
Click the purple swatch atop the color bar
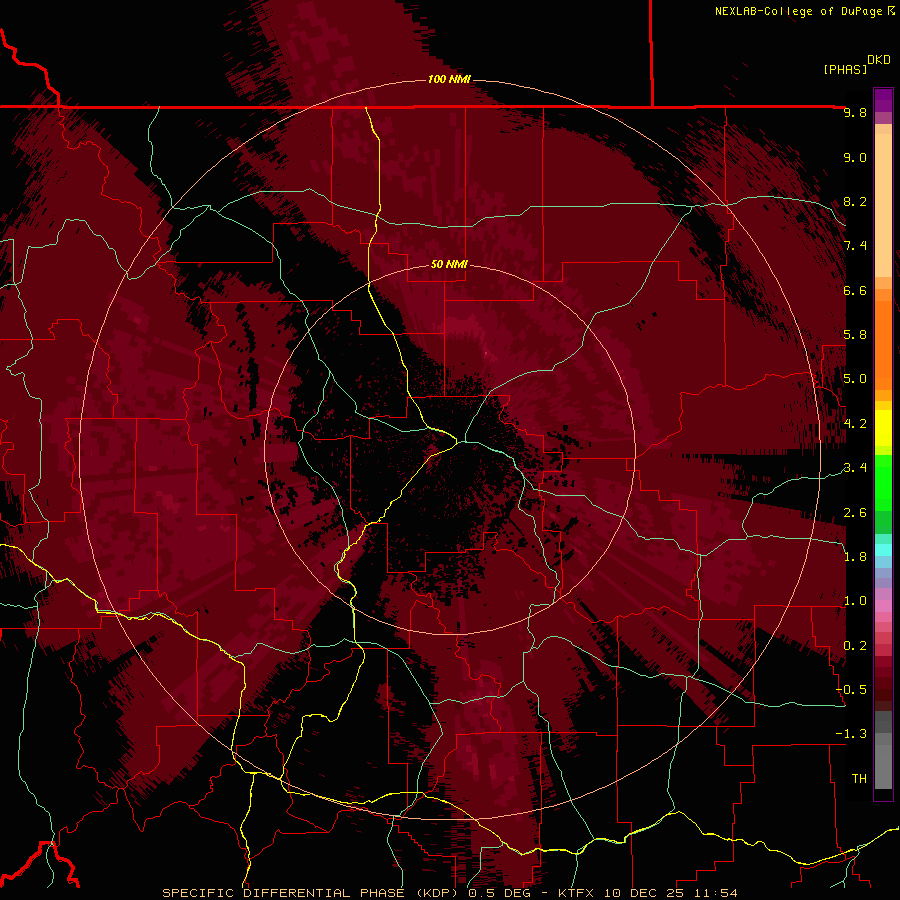pos(883,101)
